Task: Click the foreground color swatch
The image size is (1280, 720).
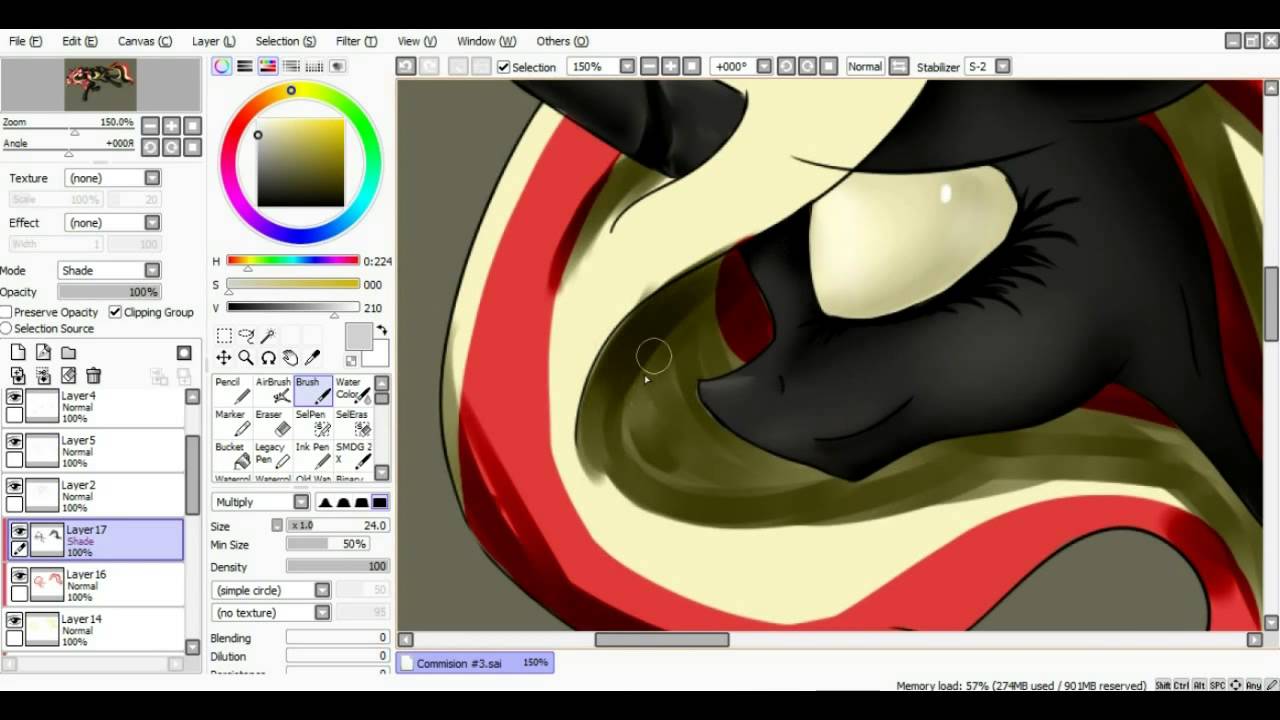Action: [359, 337]
